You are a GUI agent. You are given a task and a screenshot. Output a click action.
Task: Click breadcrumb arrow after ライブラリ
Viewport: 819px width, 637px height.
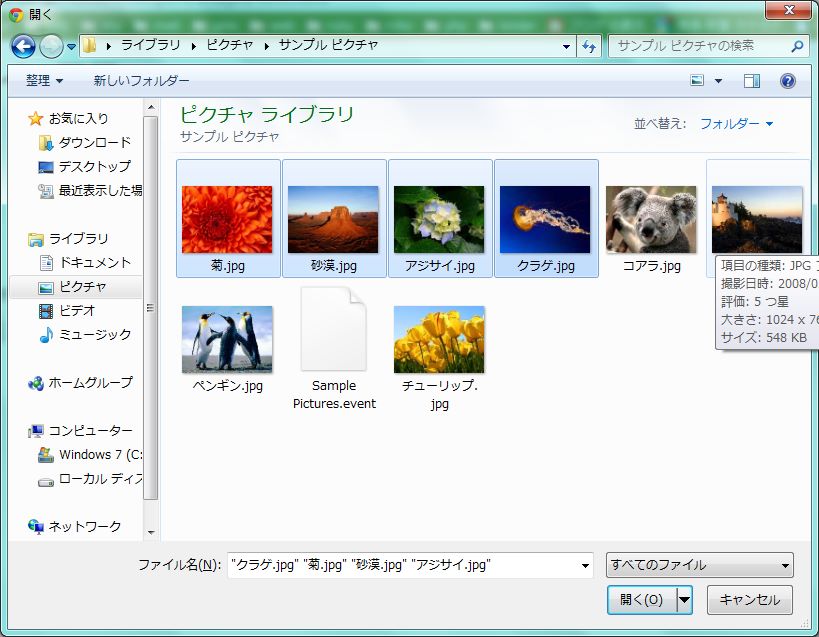(x=194, y=46)
